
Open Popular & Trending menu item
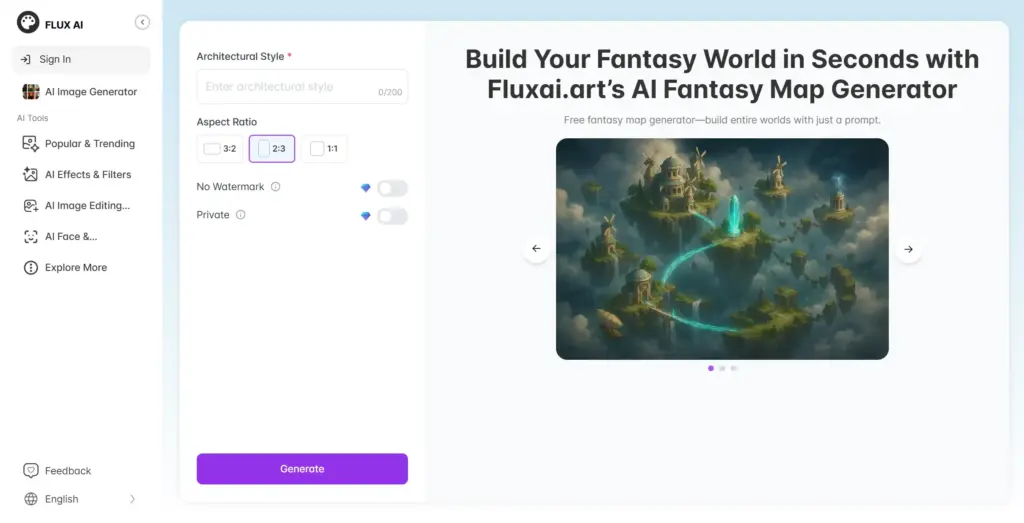[81, 144]
